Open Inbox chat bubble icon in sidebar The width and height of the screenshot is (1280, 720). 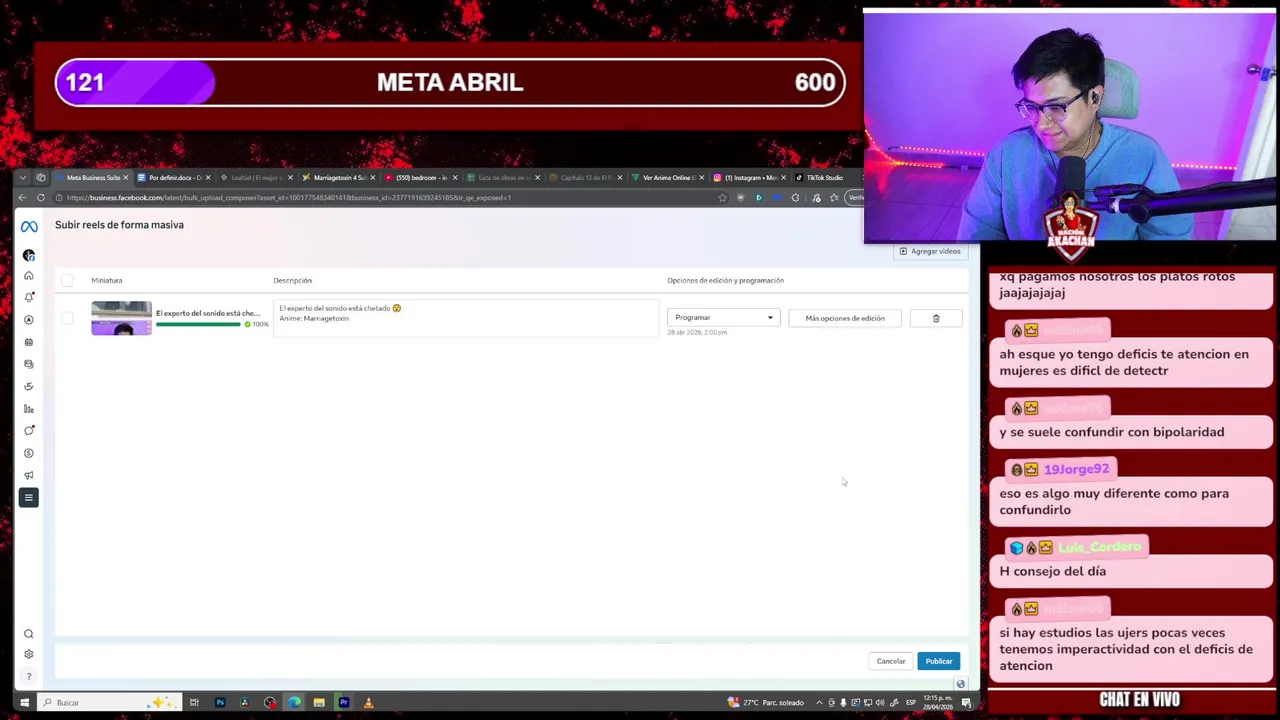29,430
